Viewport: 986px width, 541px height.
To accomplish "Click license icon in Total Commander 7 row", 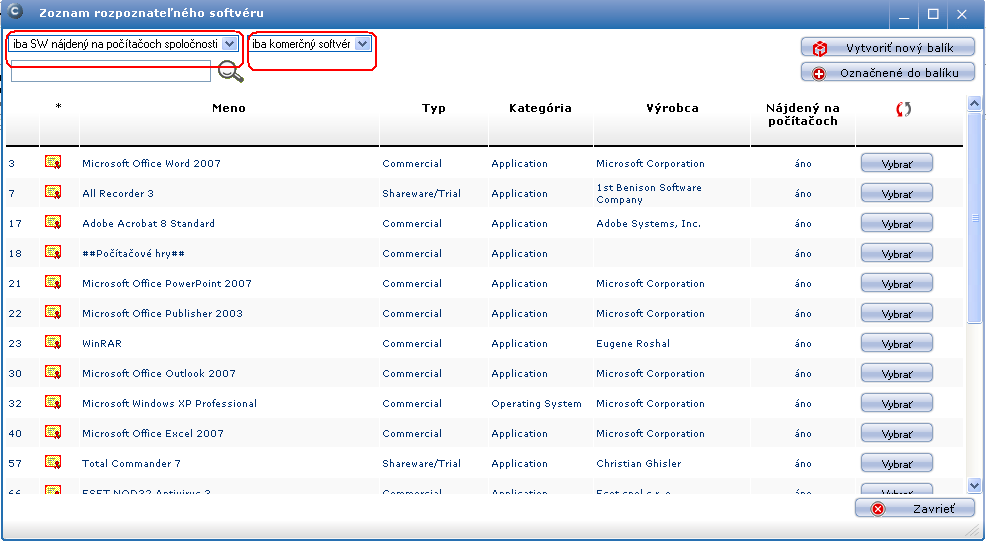I will pyautogui.click(x=53, y=462).
